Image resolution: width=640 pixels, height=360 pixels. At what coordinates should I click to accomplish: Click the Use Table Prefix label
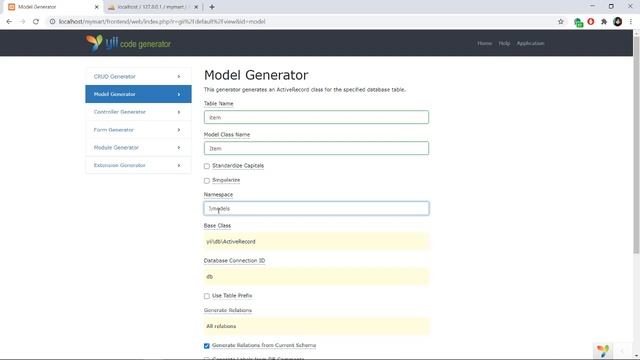[x=232, y=296]
